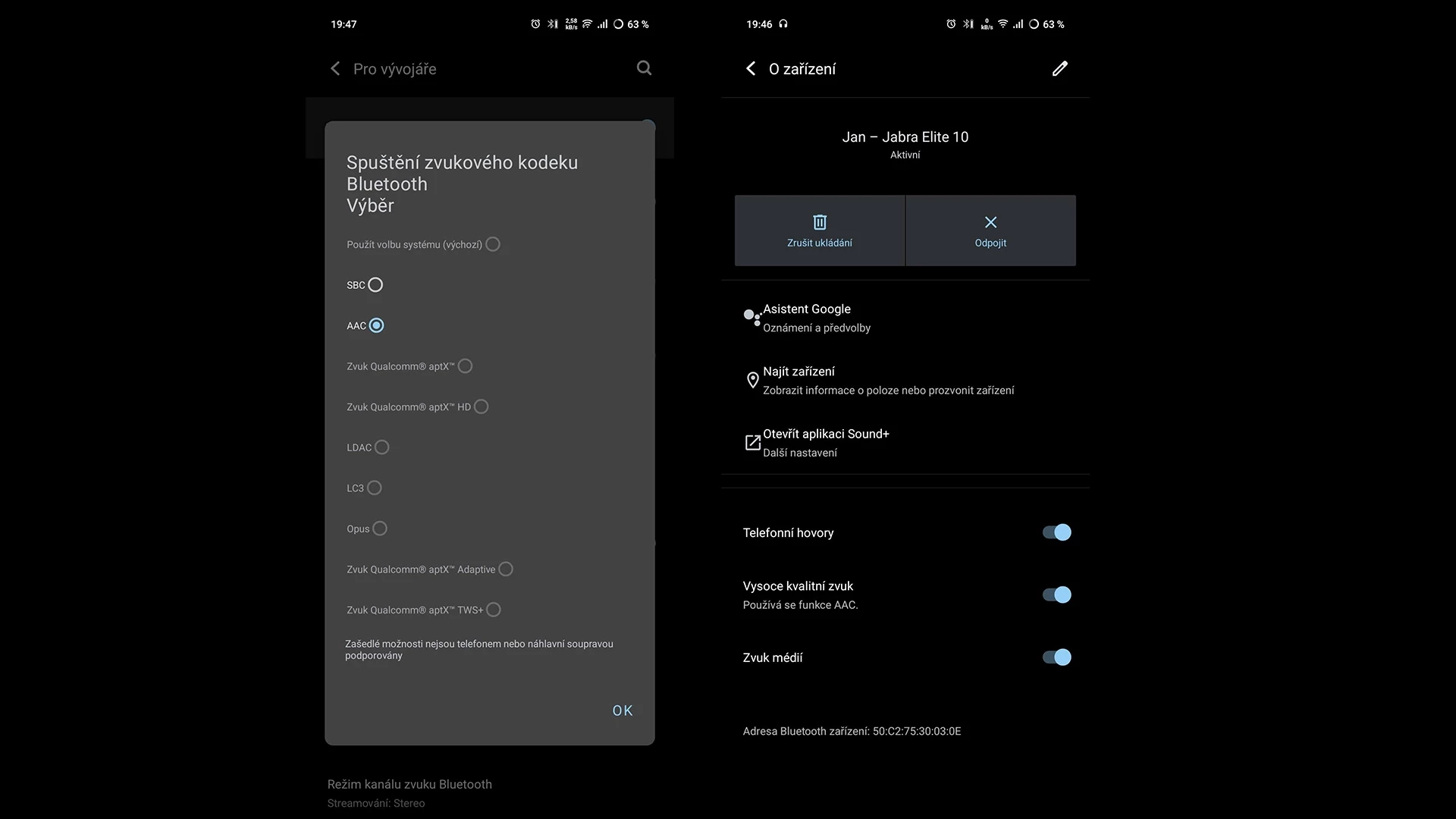Open the Sound+ app link
1456x819 pixels.
pos(905,442)
